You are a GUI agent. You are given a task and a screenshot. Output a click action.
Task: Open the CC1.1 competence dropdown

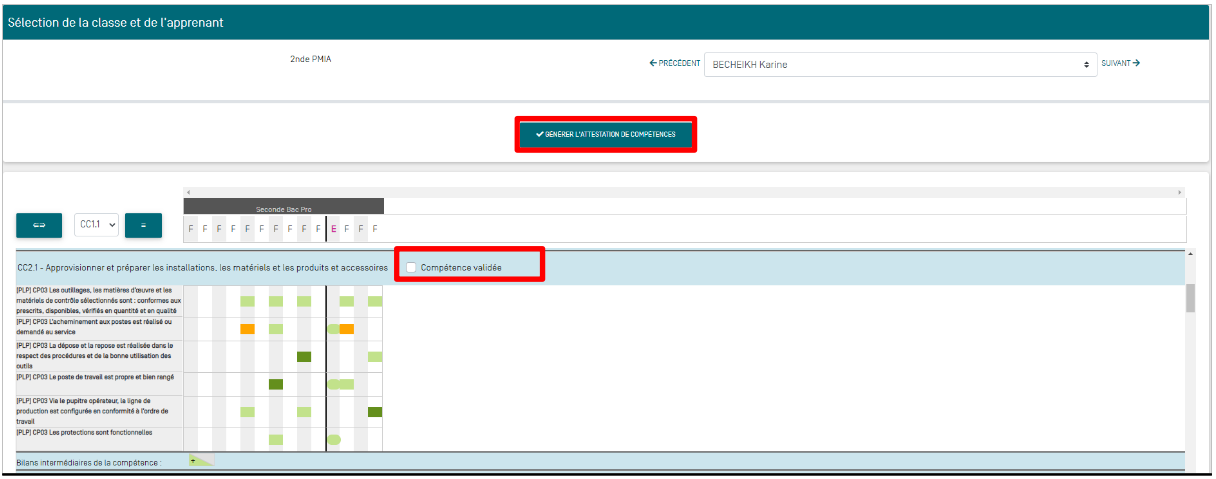click(97, 226)
